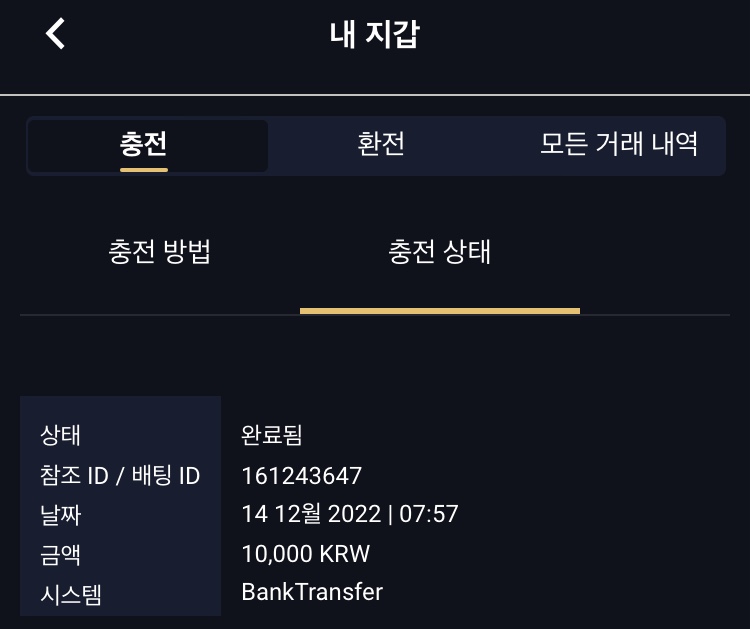750x629 pixels.
Task: Click the 내 지갑 page title
Action: pyautogui.click(x=374, y=34)
